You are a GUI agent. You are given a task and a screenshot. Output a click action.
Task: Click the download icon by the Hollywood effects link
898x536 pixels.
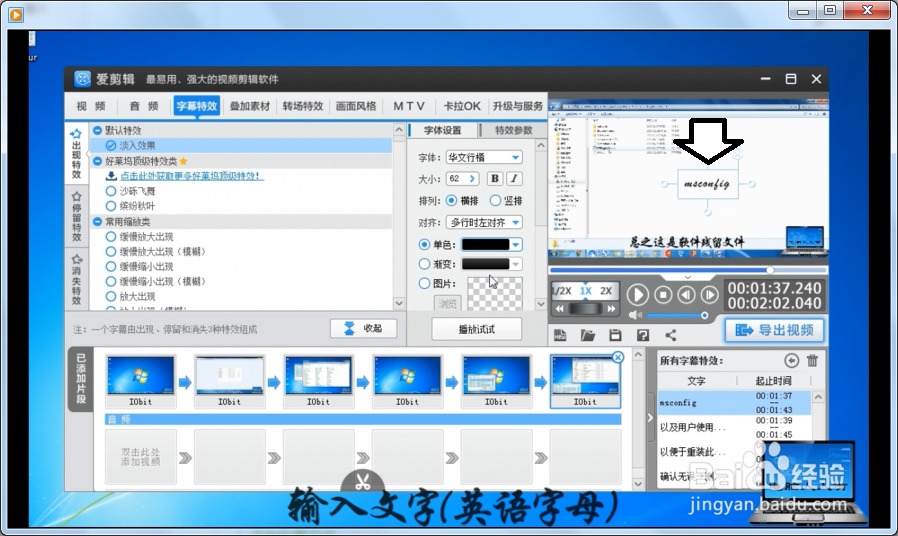[x=112, y=176]
